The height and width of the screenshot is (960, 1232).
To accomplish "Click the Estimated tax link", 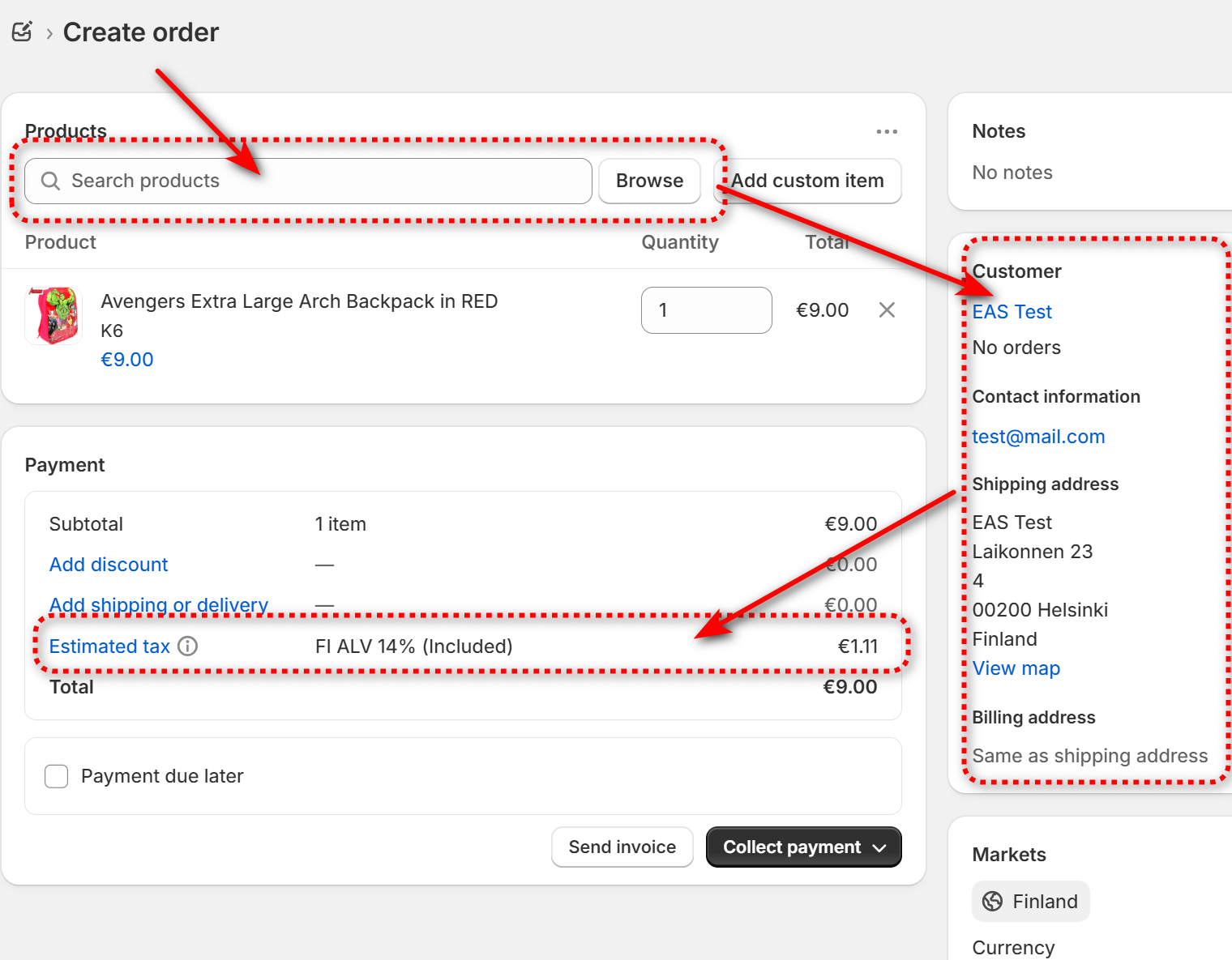I will coord(109,646).
